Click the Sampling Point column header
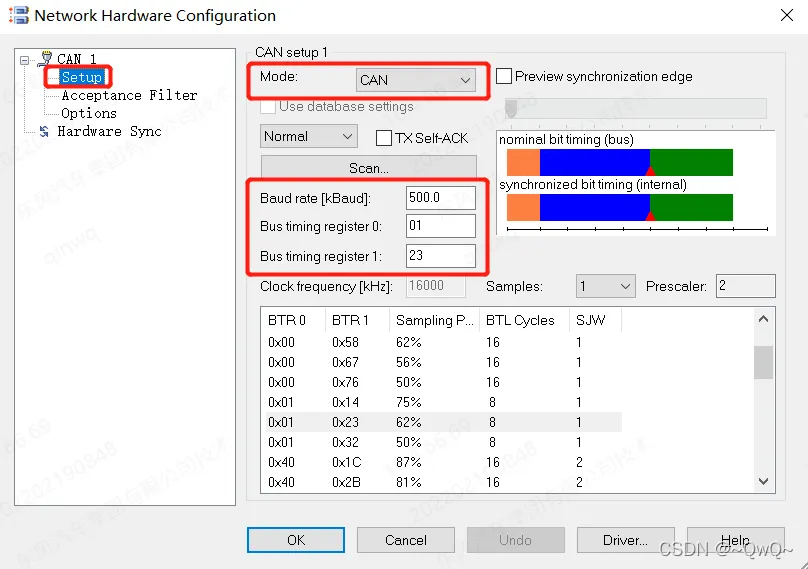Screen dimensions: 808x569 pyautogui.click(x=435, y=320)
